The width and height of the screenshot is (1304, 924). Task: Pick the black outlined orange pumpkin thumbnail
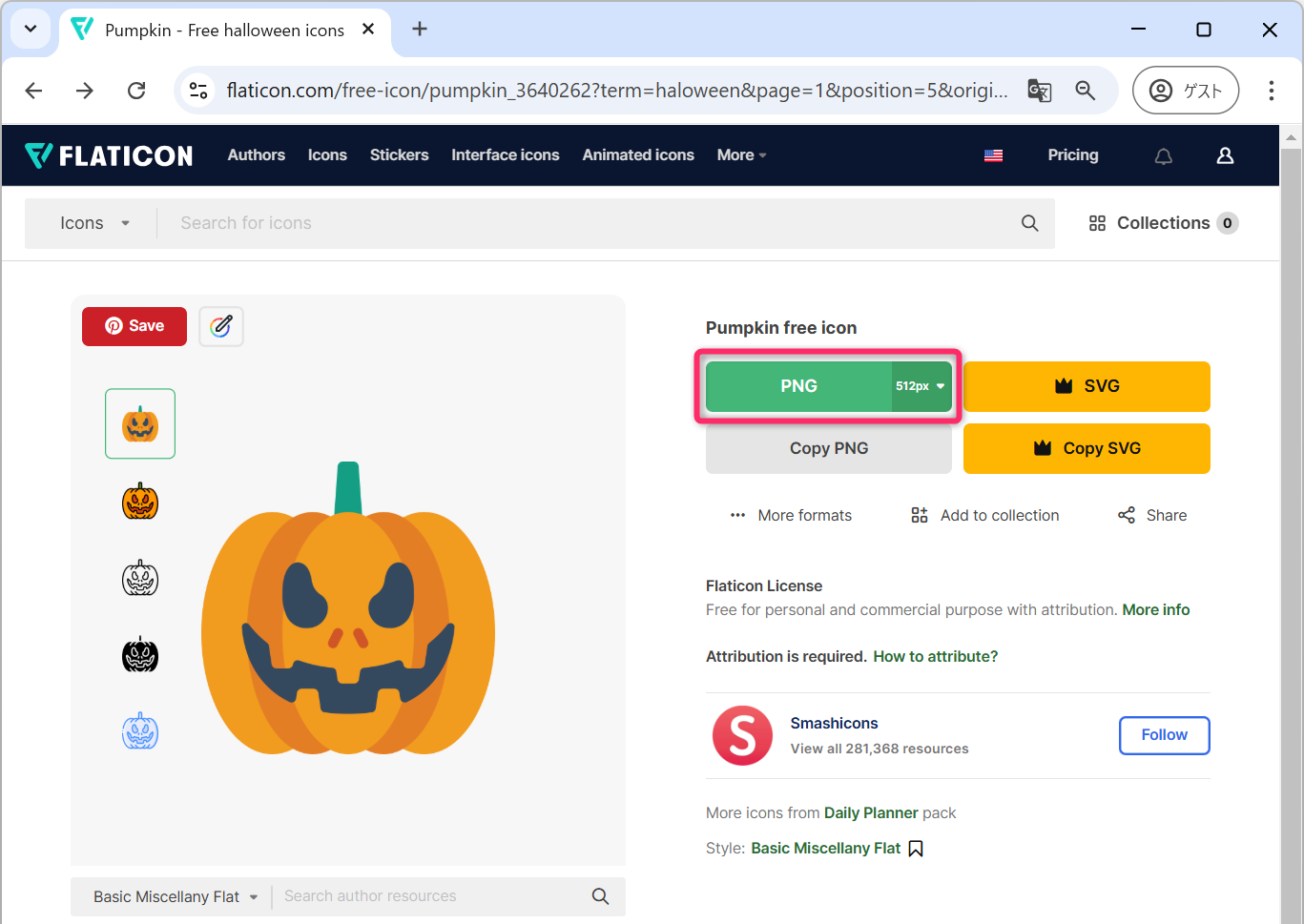coord(140,501)
